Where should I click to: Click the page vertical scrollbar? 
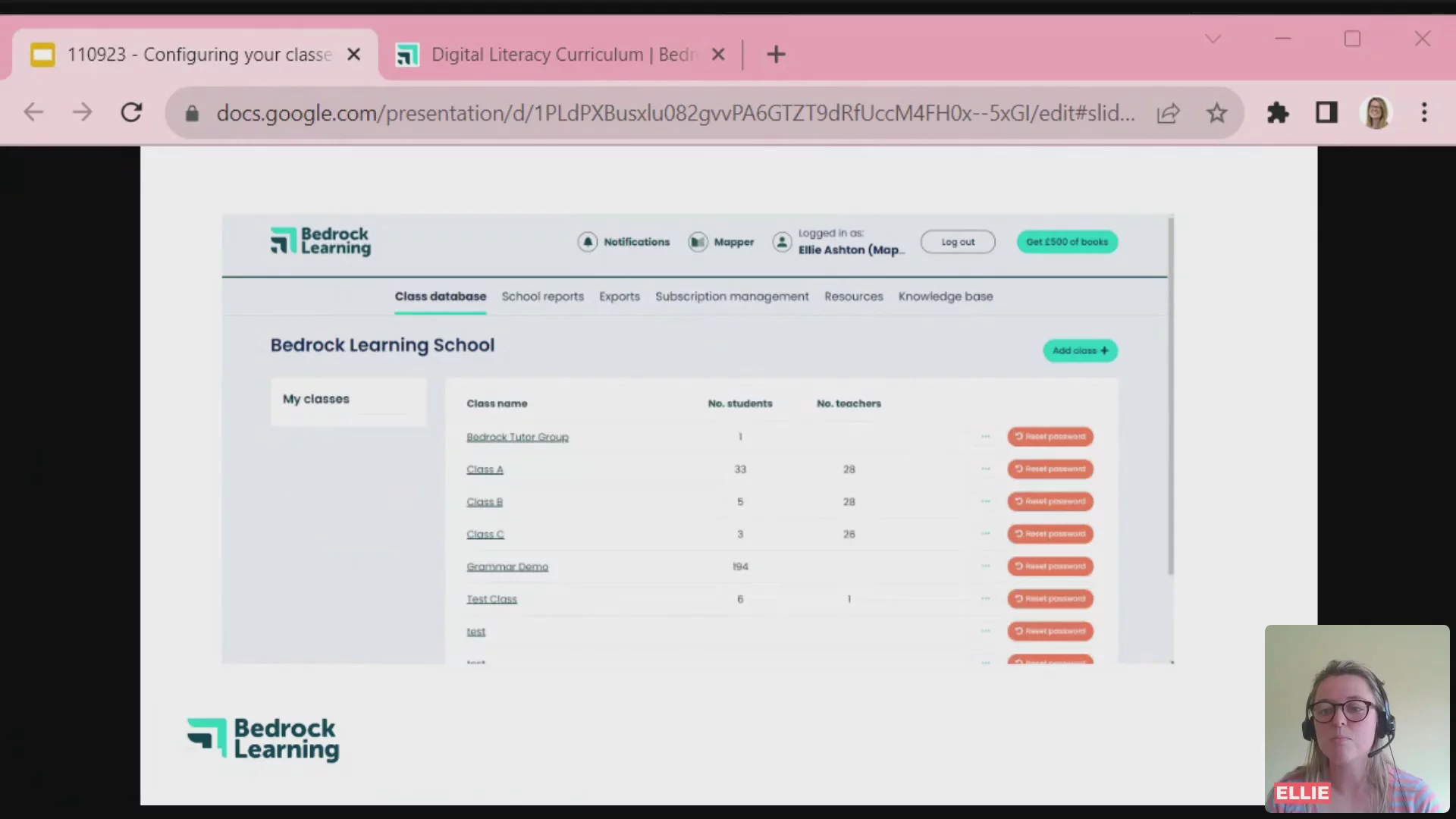(1171, 396)
